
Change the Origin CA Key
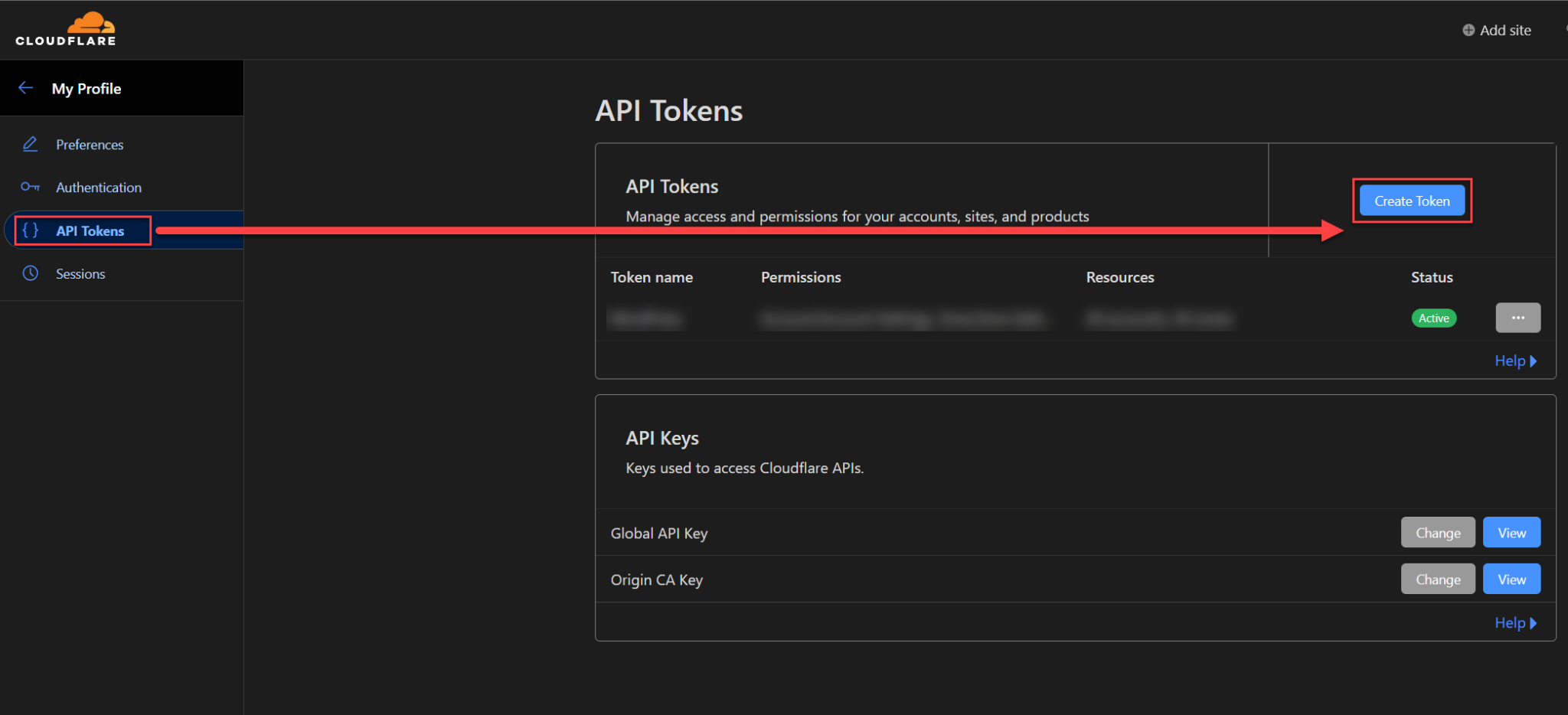coord(1437,579)
